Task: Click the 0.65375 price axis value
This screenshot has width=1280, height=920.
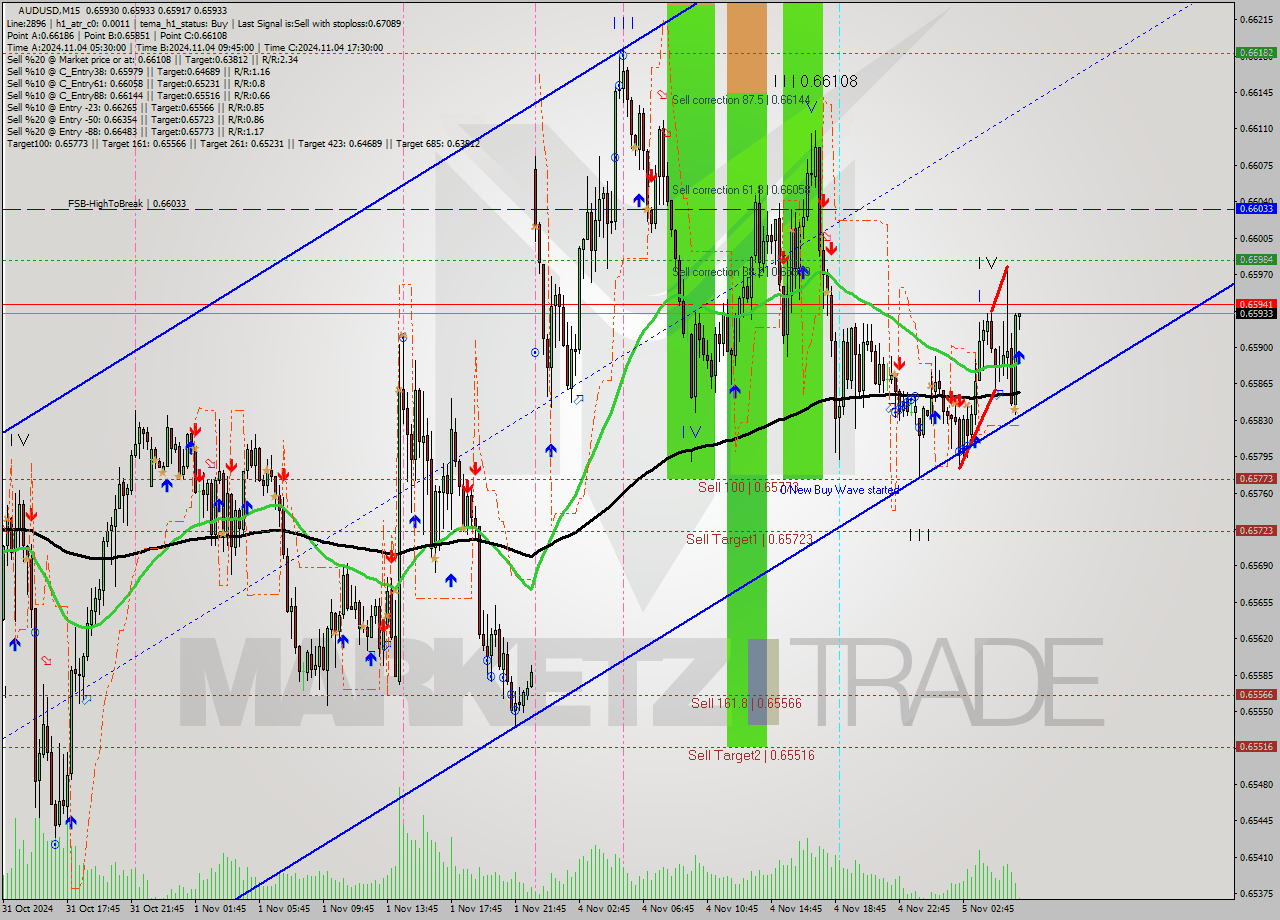Action: pos(1256,894)
